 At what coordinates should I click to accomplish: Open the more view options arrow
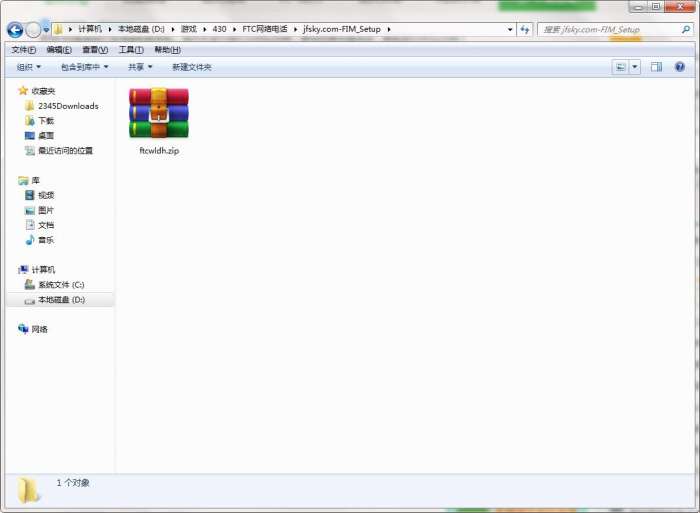[634, 67]
